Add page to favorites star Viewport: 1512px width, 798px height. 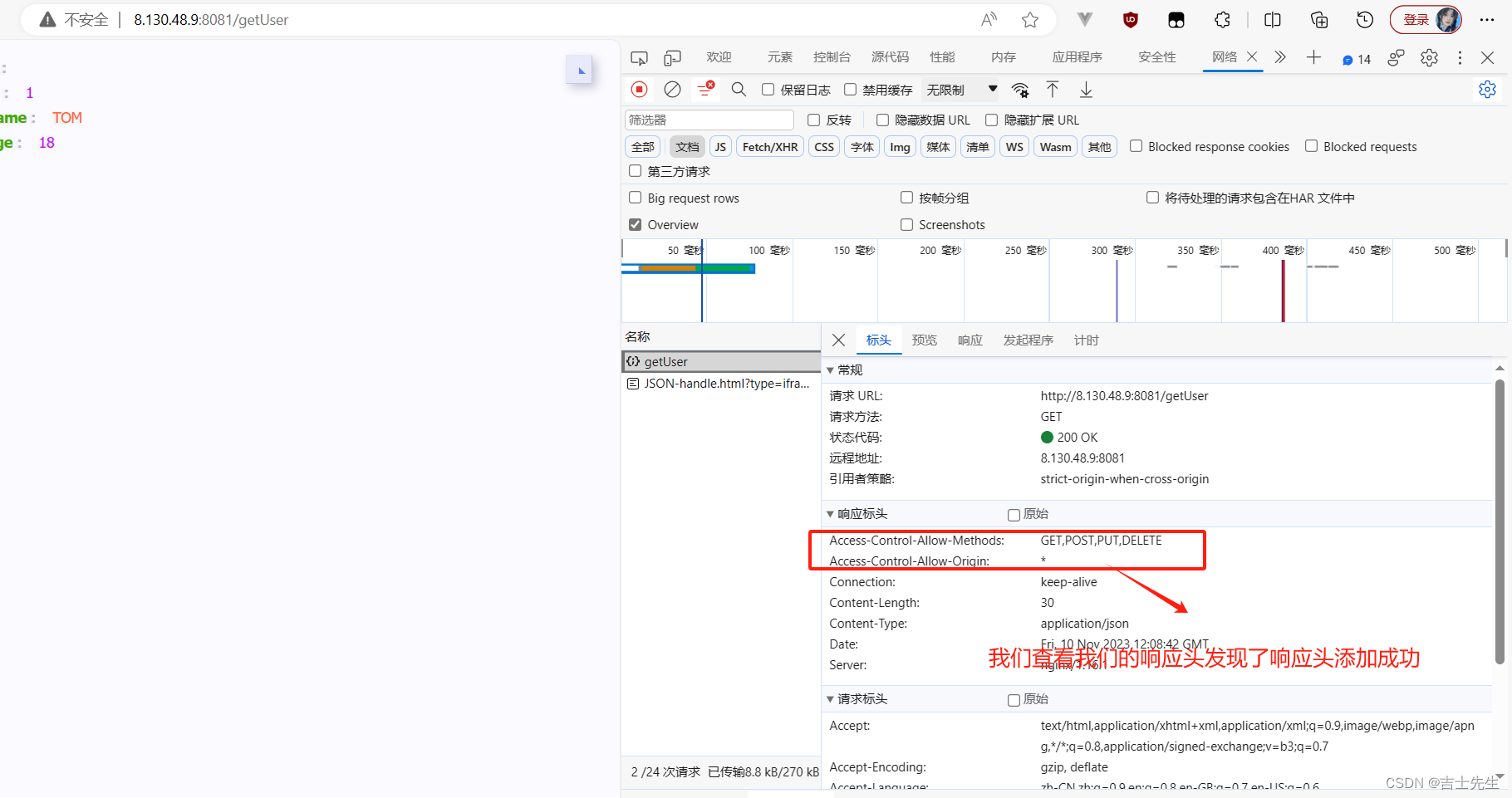tap(1030, 20)
